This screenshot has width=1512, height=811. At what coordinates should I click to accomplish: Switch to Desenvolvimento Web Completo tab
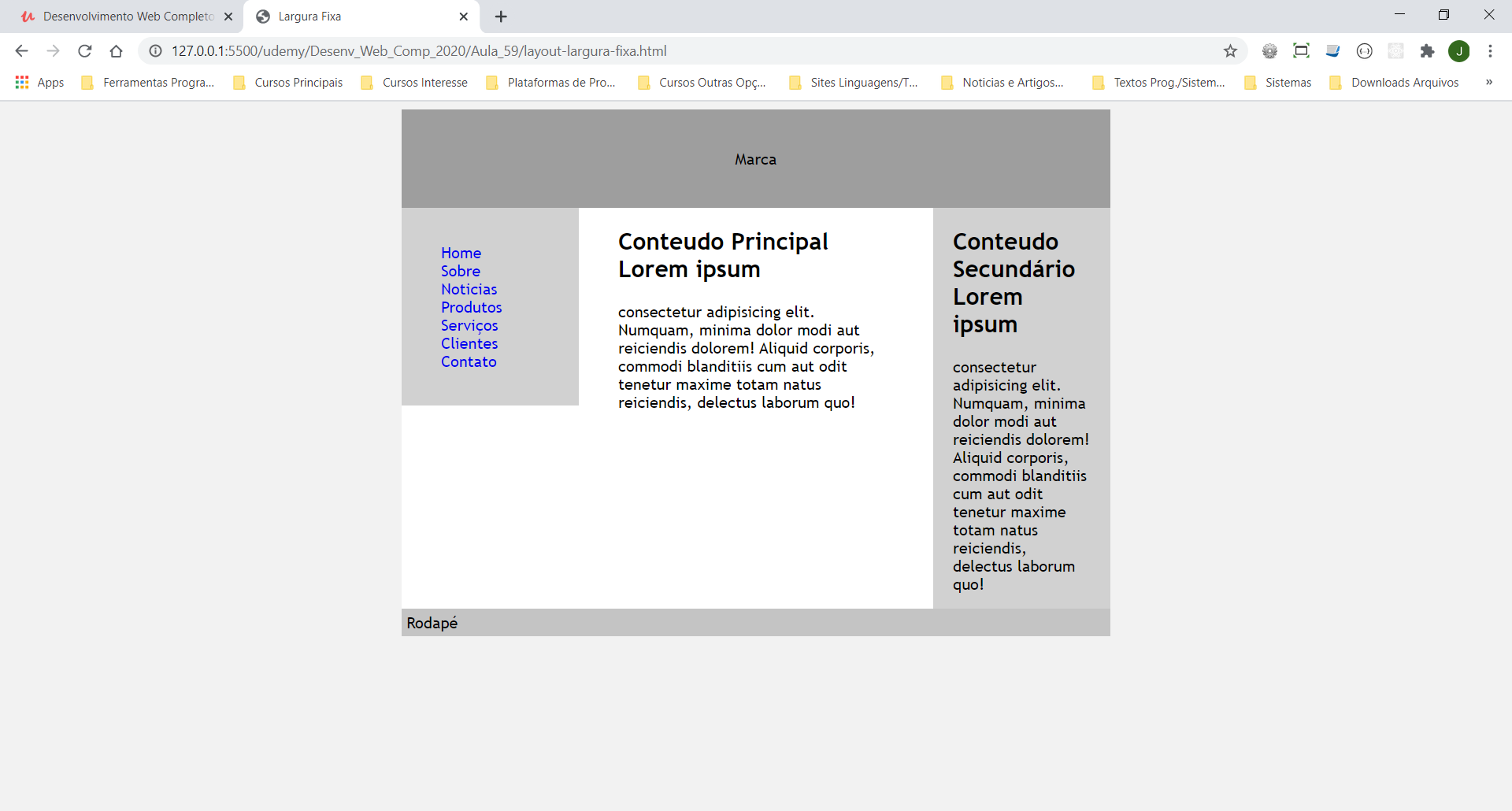[x=122, y=17]
